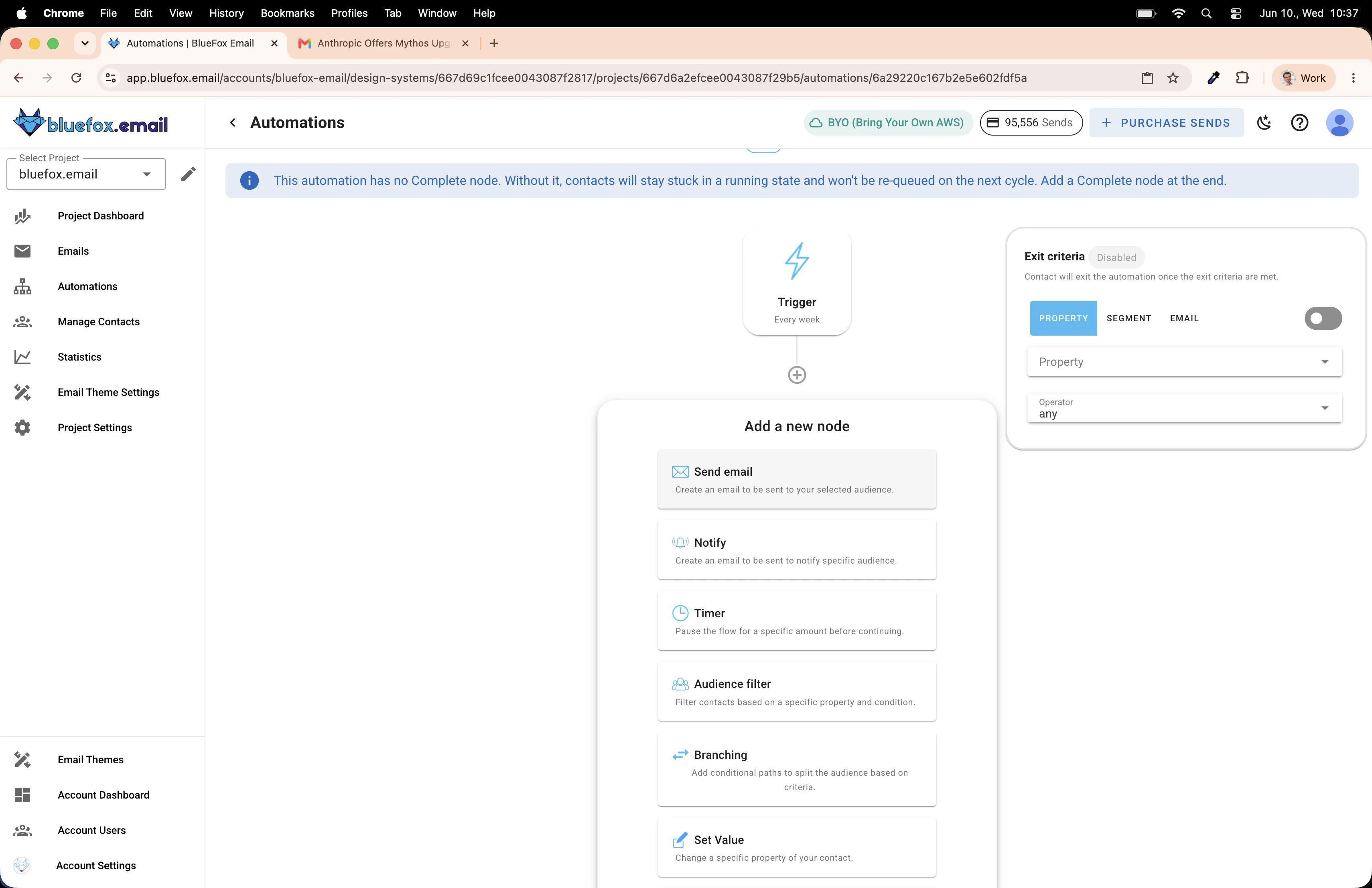Expand Chrome tab search dropdown
This screenshot has width=1372, height=888.
pos(85,43)
